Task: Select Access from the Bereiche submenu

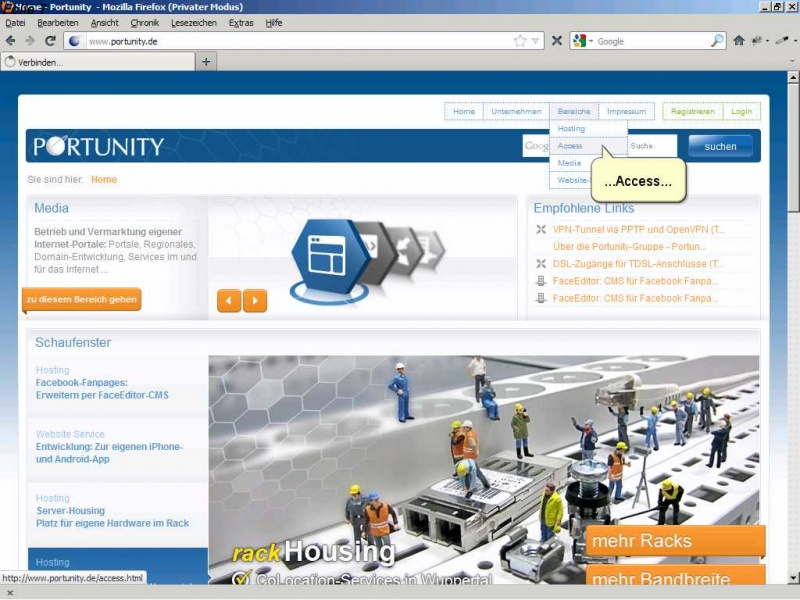Action: point(570,146)
